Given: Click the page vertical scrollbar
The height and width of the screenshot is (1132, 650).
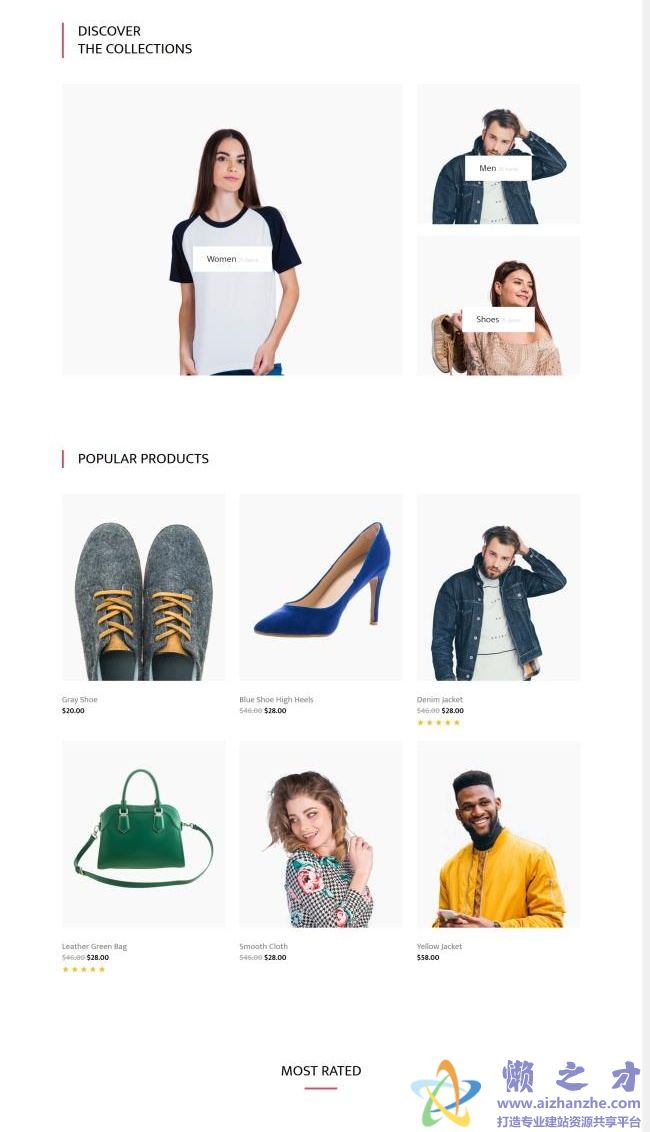Looking at the screenshot, I should coord(646,566).
